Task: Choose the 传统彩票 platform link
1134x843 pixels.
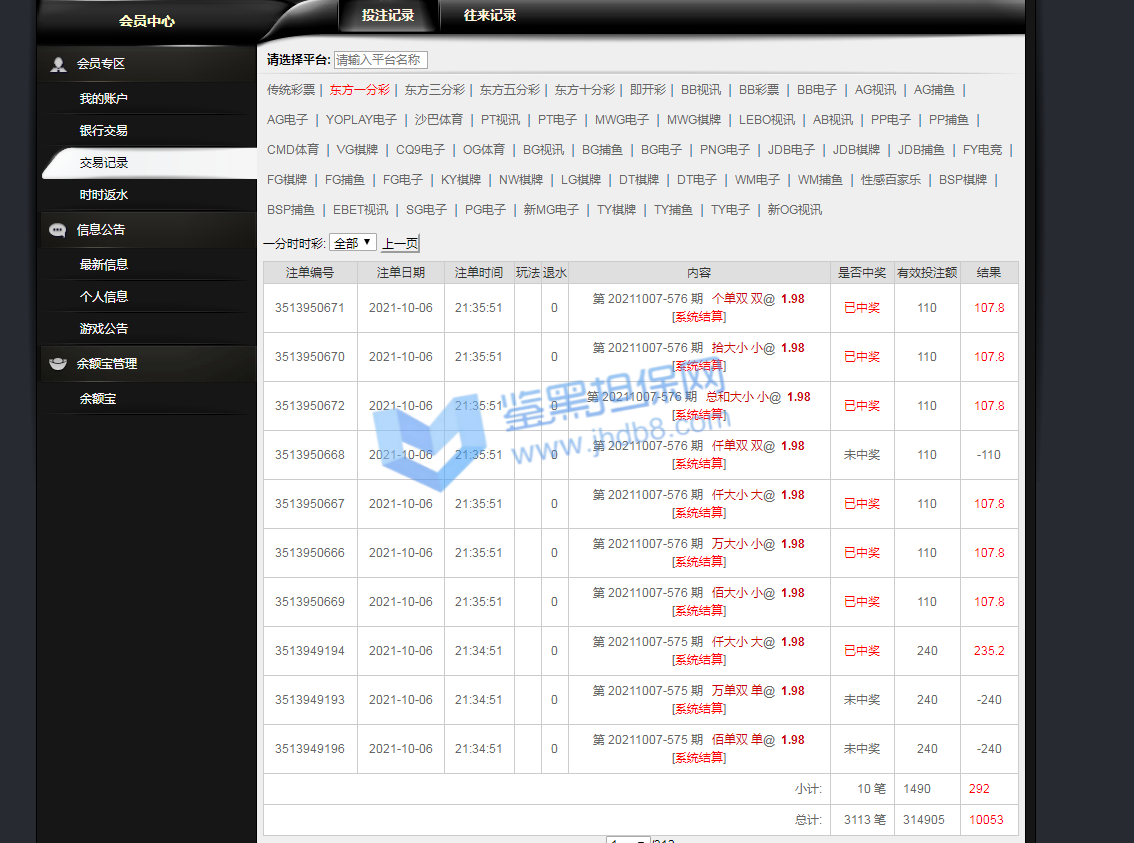Action: (291, 90)
